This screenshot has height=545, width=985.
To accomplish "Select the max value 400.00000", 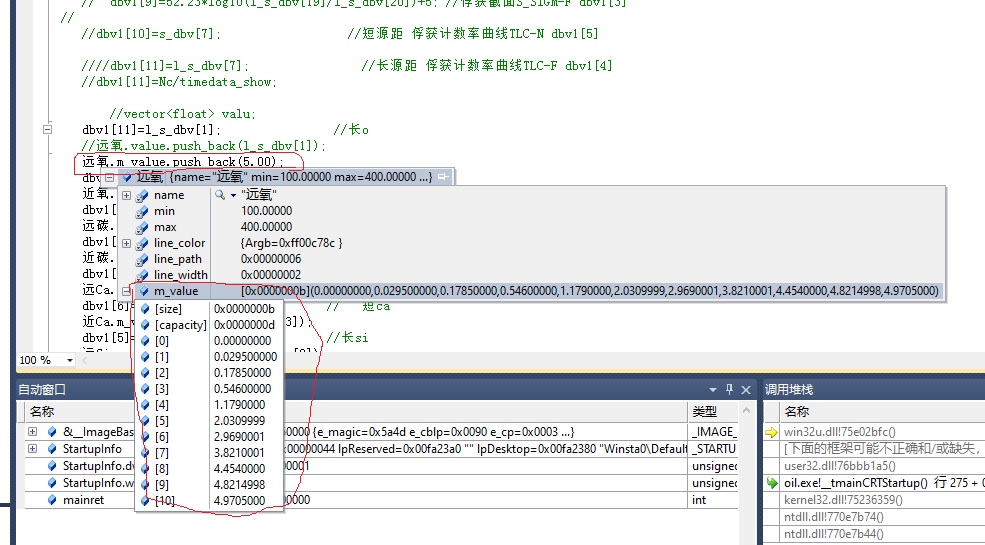I will (x=266, y=227).
